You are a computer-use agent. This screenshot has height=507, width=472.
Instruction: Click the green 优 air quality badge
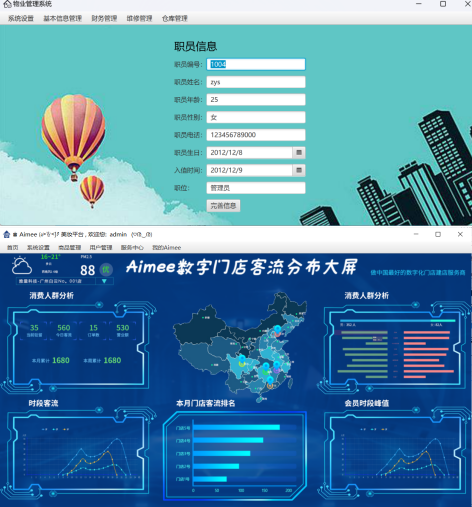click(106, 269)
